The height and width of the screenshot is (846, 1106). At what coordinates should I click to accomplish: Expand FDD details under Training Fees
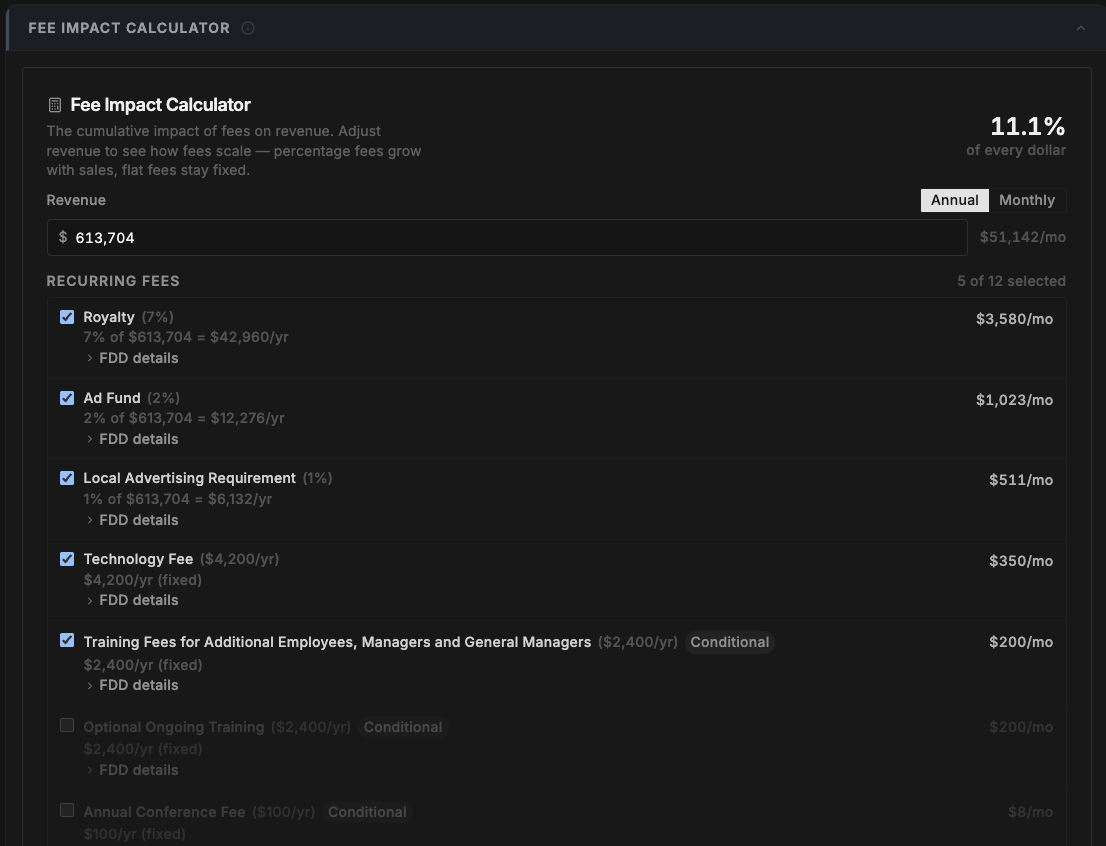point(132,686)
